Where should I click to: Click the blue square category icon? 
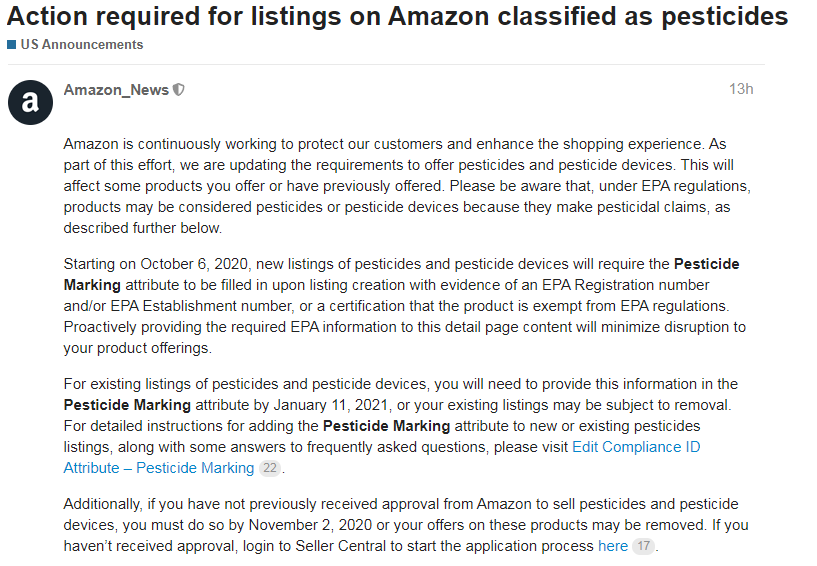tap(12, 45)
